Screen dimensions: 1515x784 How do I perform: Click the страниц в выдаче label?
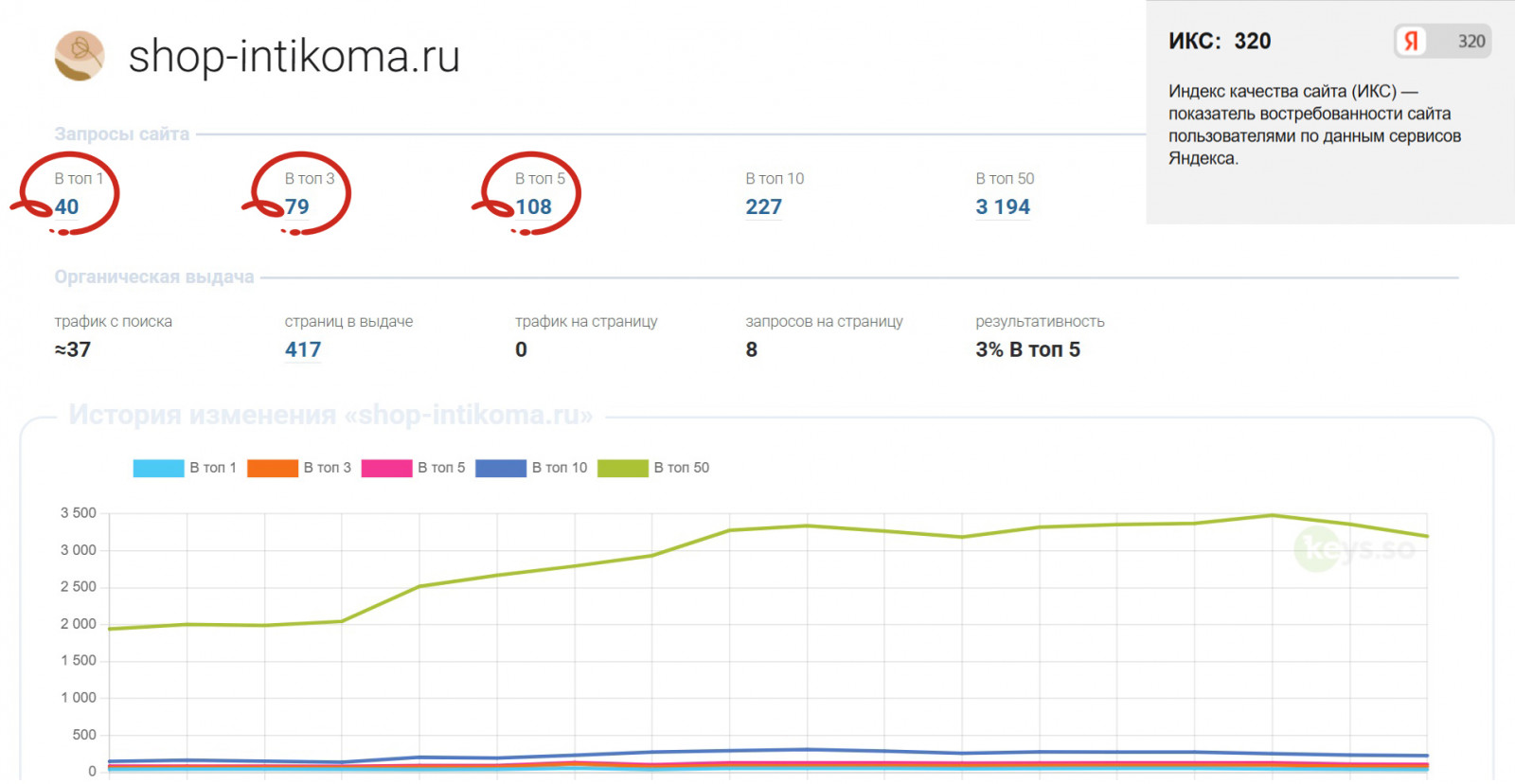click(x=348, y=322)
